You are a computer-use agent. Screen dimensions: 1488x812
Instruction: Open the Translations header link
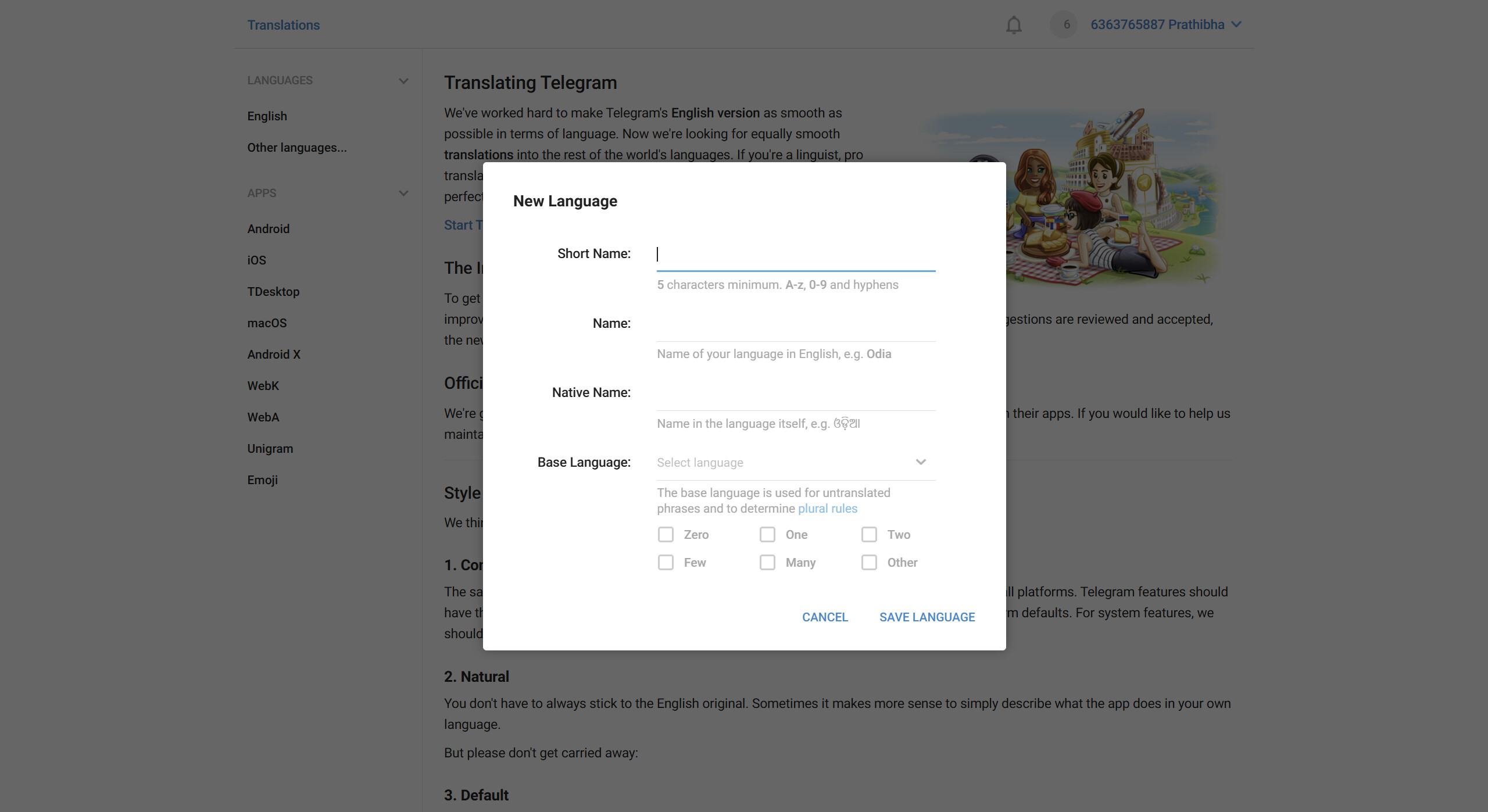284,25
